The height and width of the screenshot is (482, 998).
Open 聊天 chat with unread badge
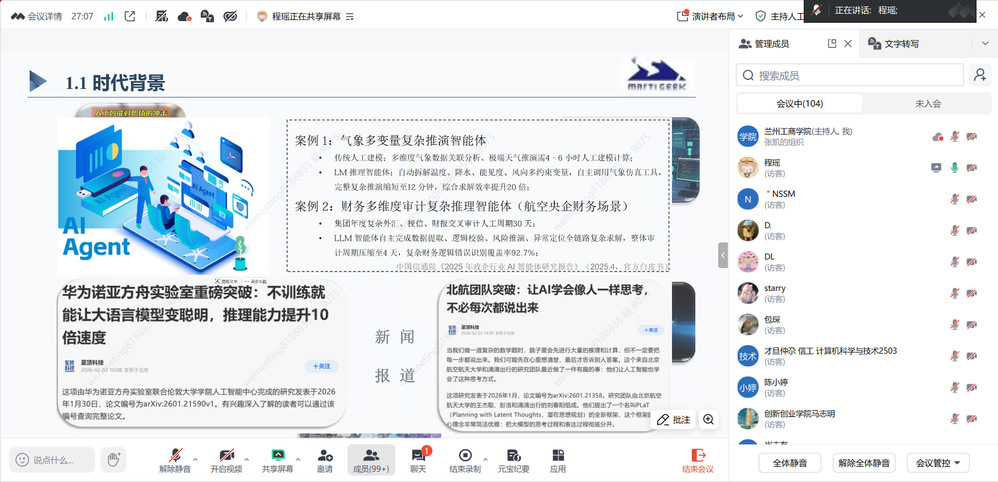(x=418, y=461)
